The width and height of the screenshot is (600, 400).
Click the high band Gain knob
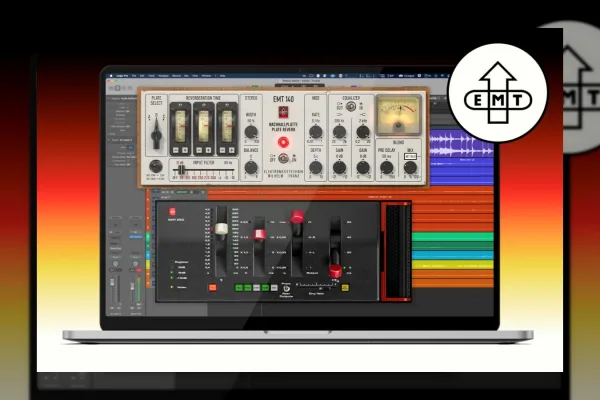363,167
